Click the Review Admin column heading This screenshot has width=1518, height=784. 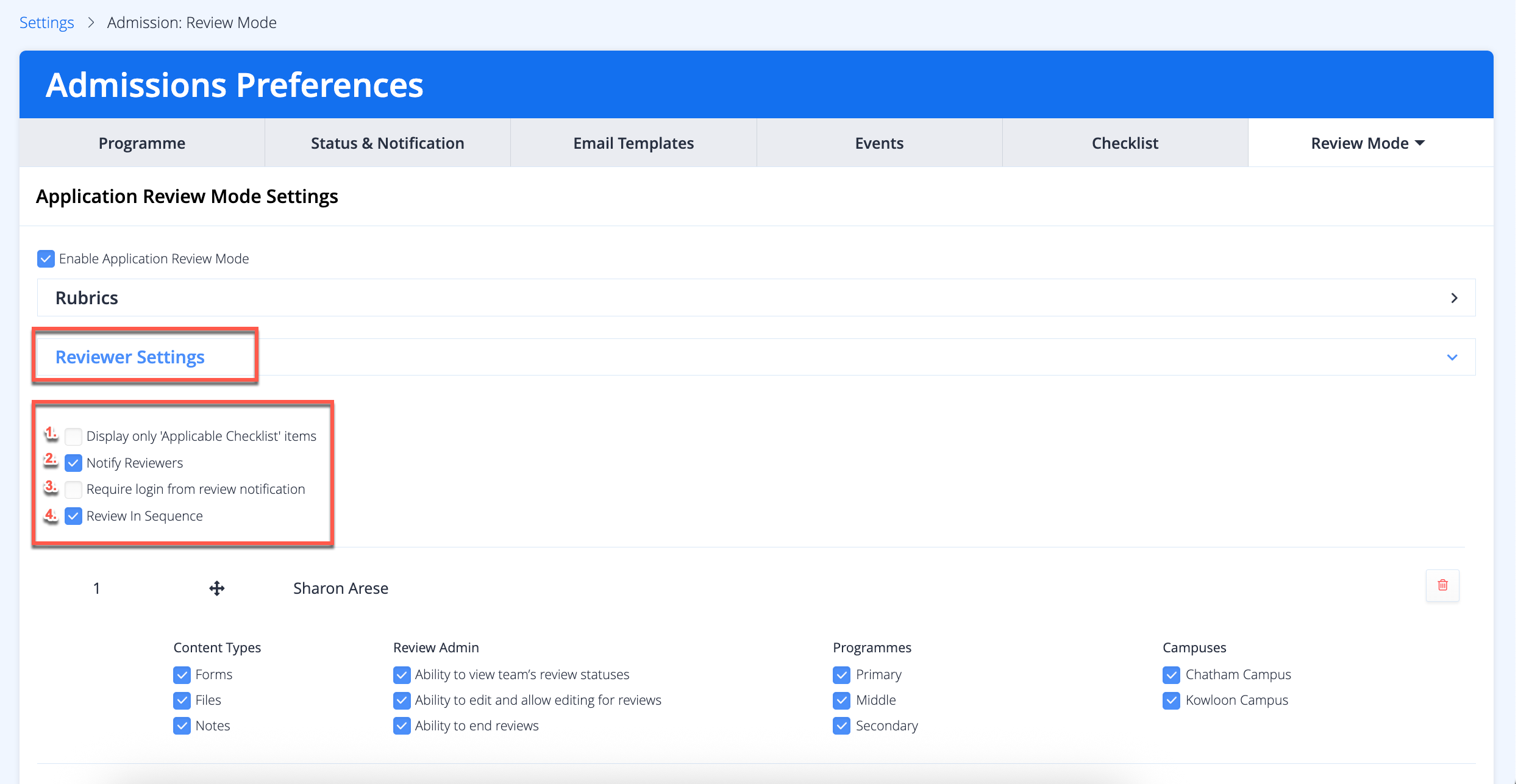pos(436,647)
